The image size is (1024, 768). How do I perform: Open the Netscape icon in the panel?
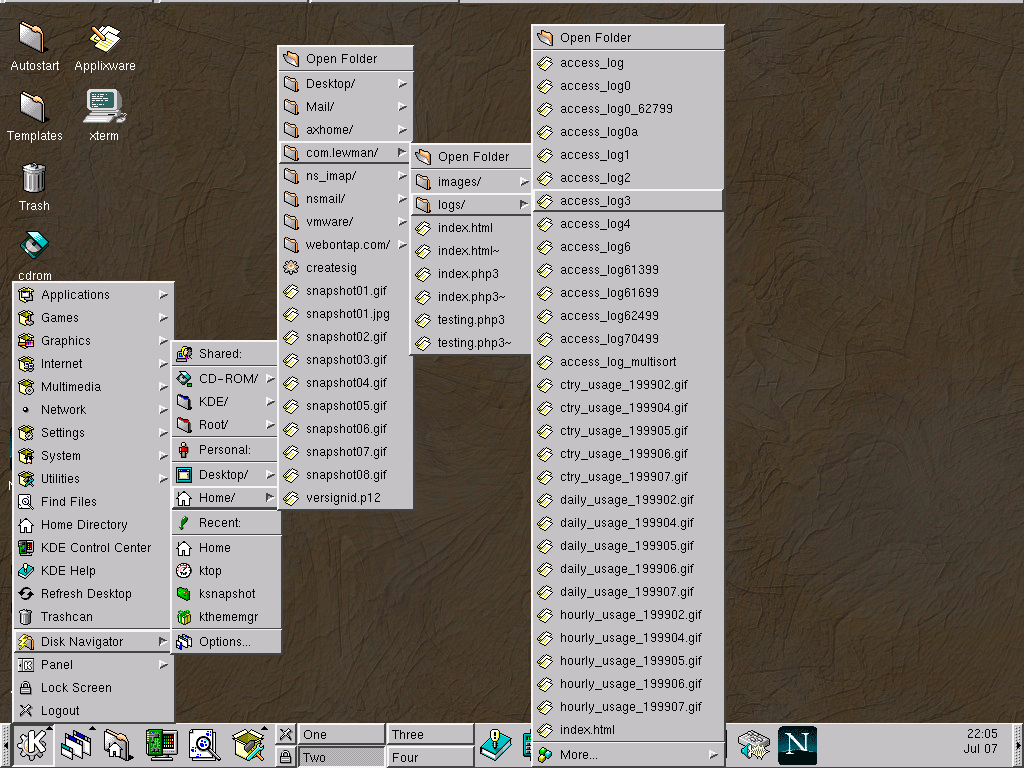798,745
